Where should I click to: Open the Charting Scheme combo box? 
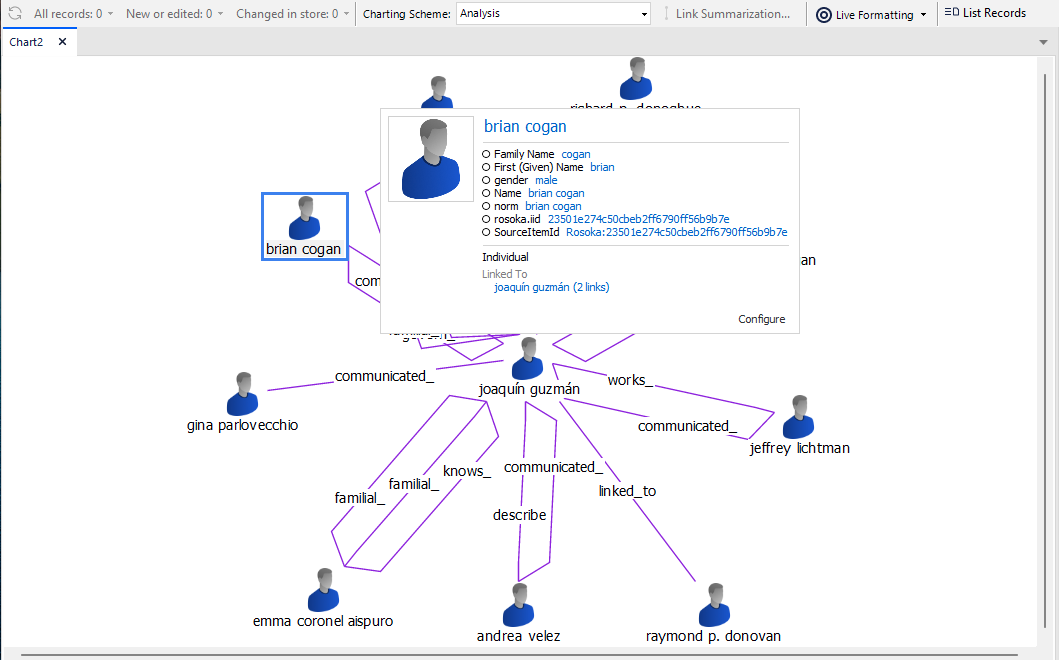(553, 14)
